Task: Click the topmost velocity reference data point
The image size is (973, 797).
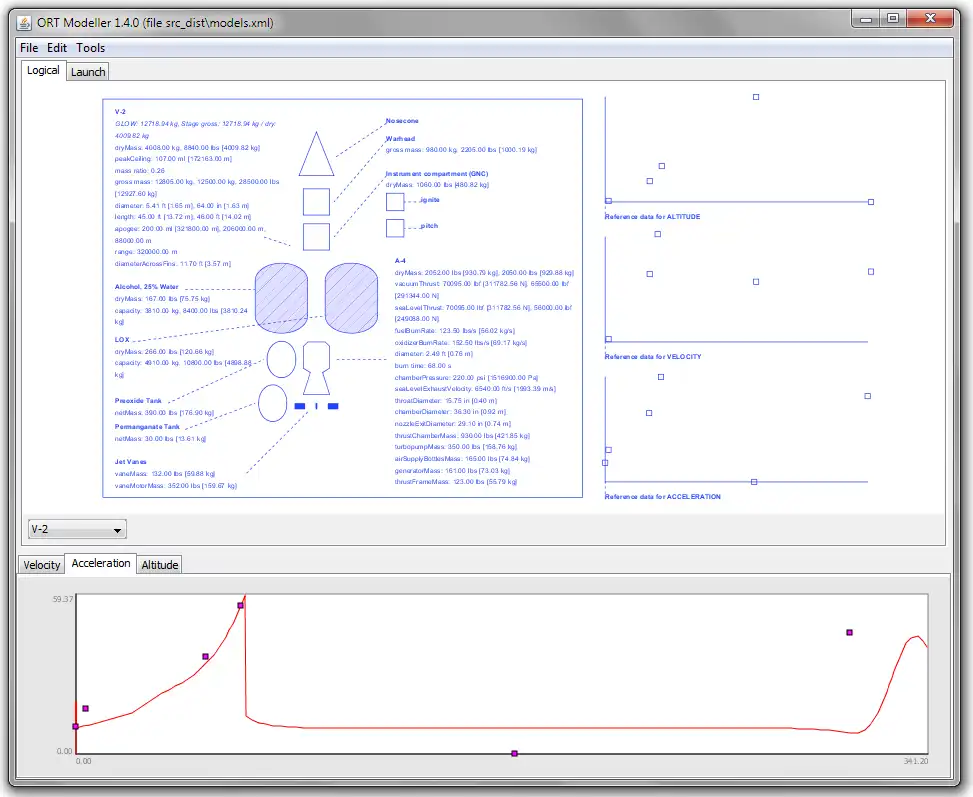Action: click(x=658, y=234)
